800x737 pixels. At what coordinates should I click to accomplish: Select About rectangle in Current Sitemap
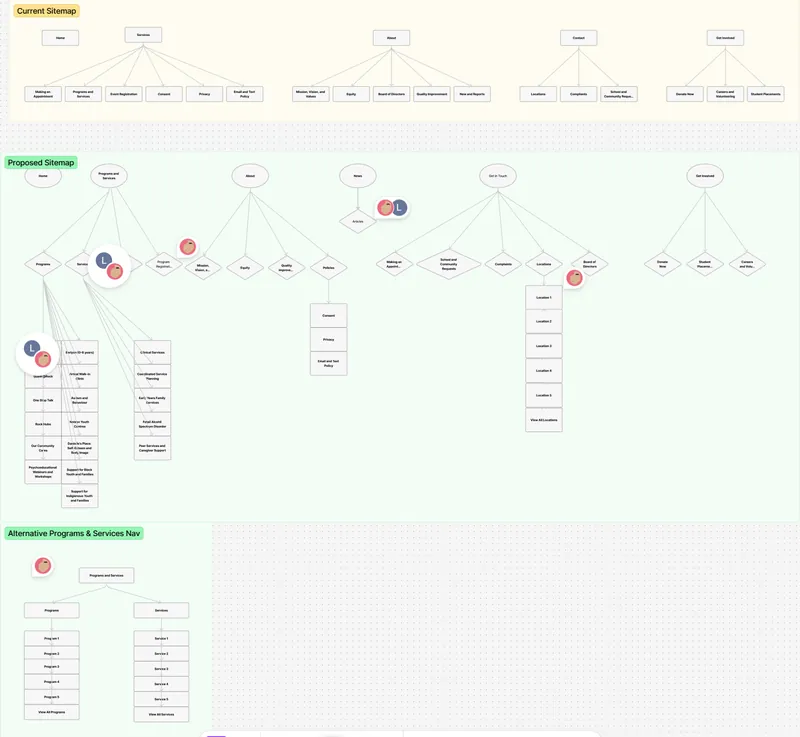391,38
